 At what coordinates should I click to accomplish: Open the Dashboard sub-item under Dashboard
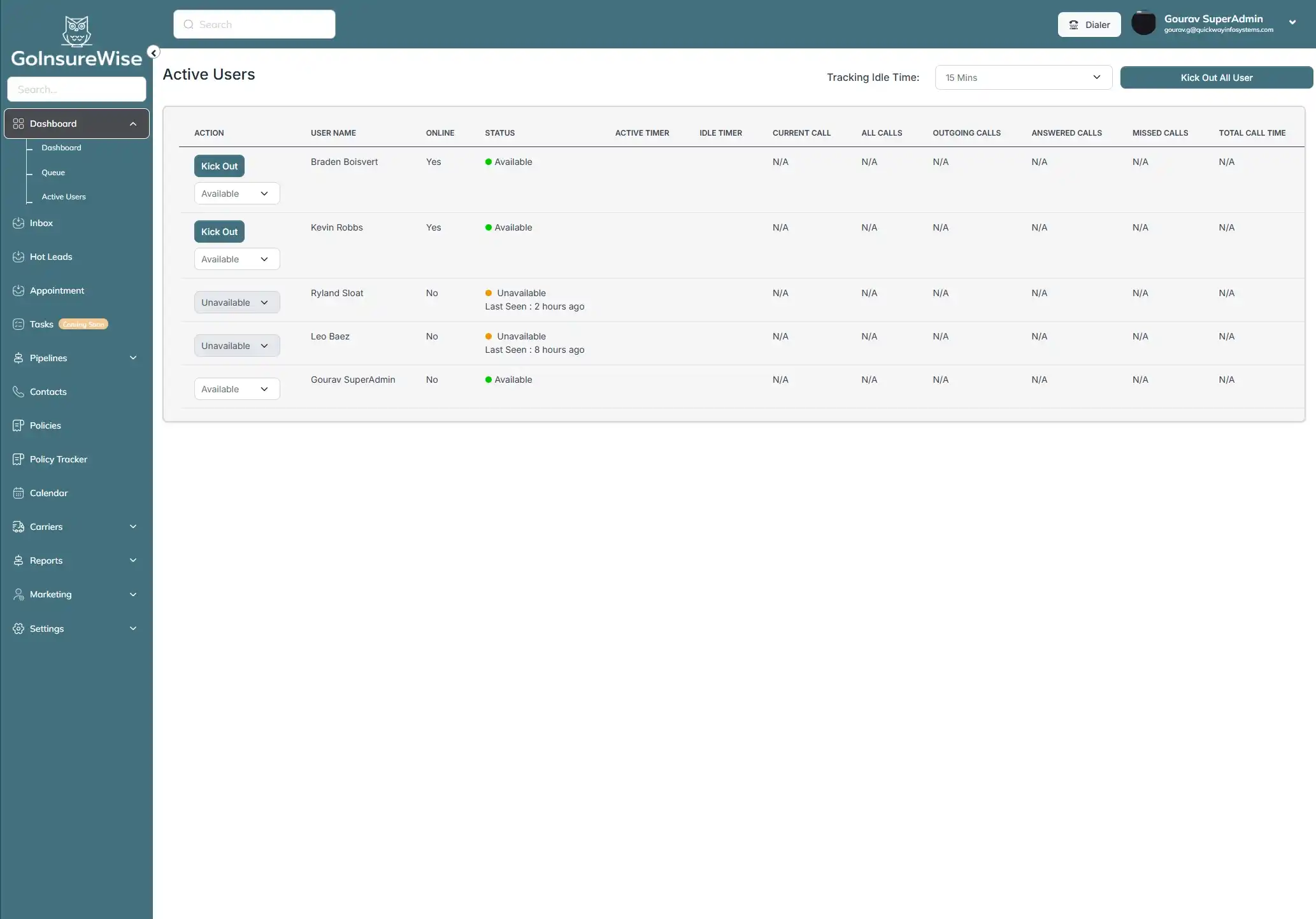click(61, 148)
